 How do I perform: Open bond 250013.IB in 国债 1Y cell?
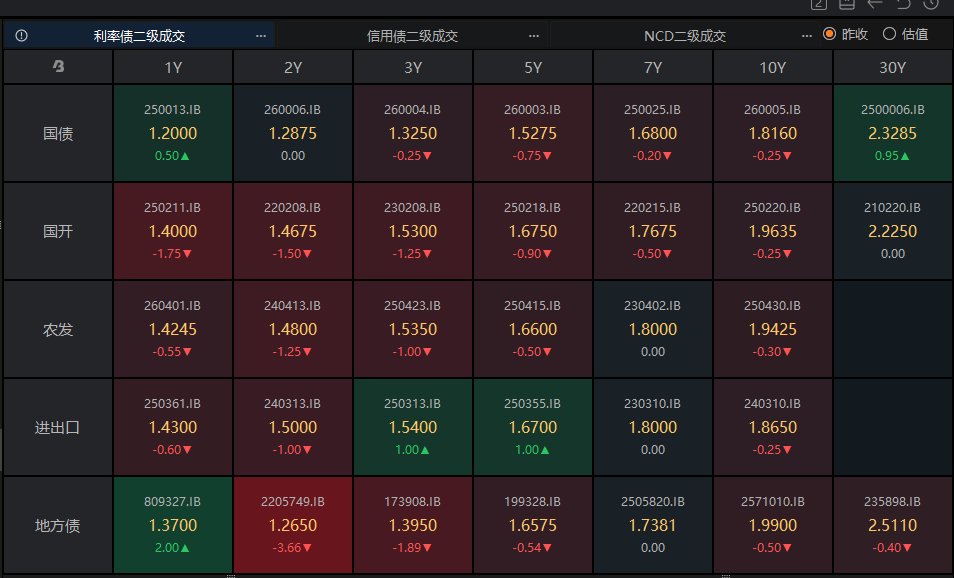[173, 133]
